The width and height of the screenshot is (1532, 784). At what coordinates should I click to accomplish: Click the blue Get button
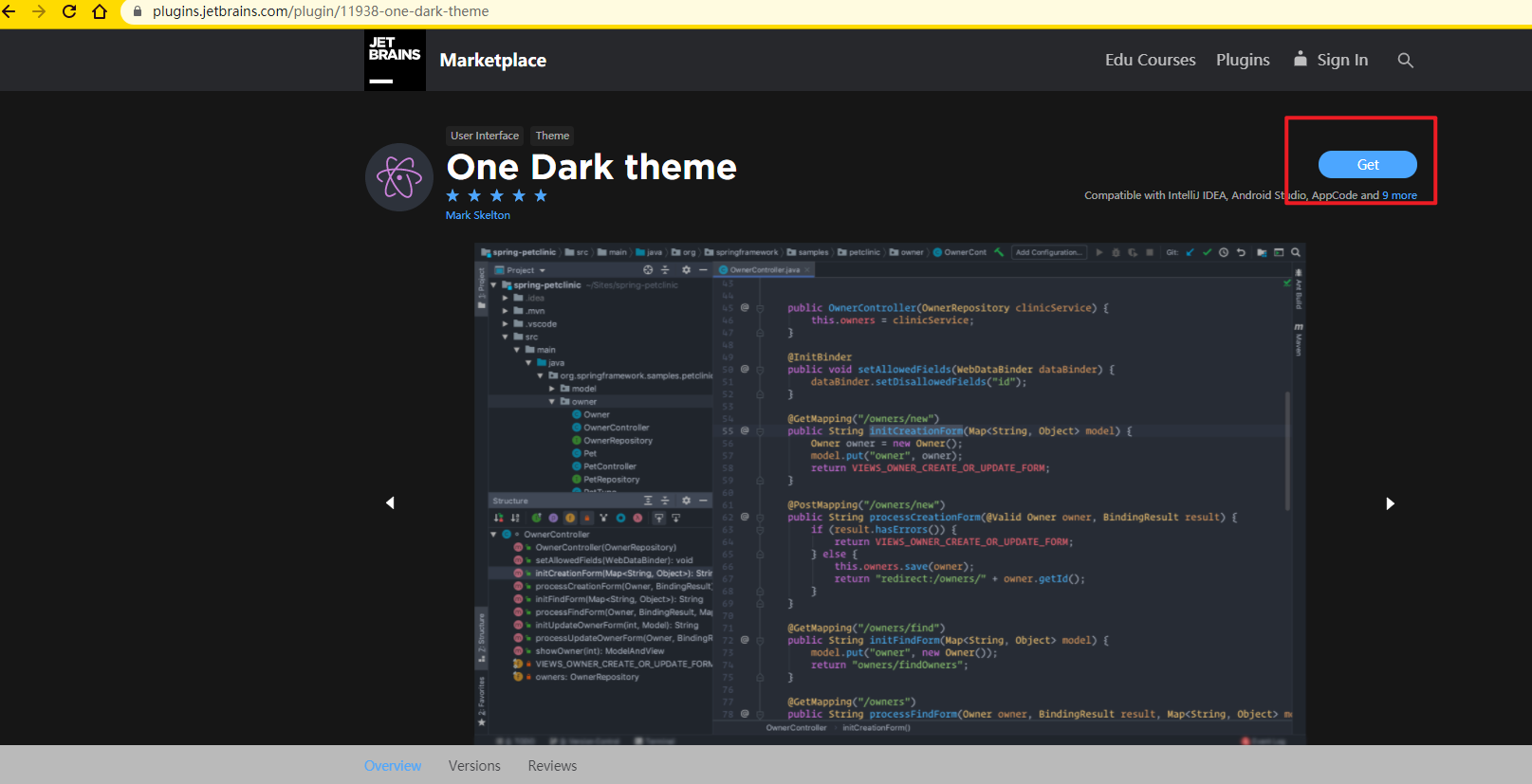coord(1367,164)
